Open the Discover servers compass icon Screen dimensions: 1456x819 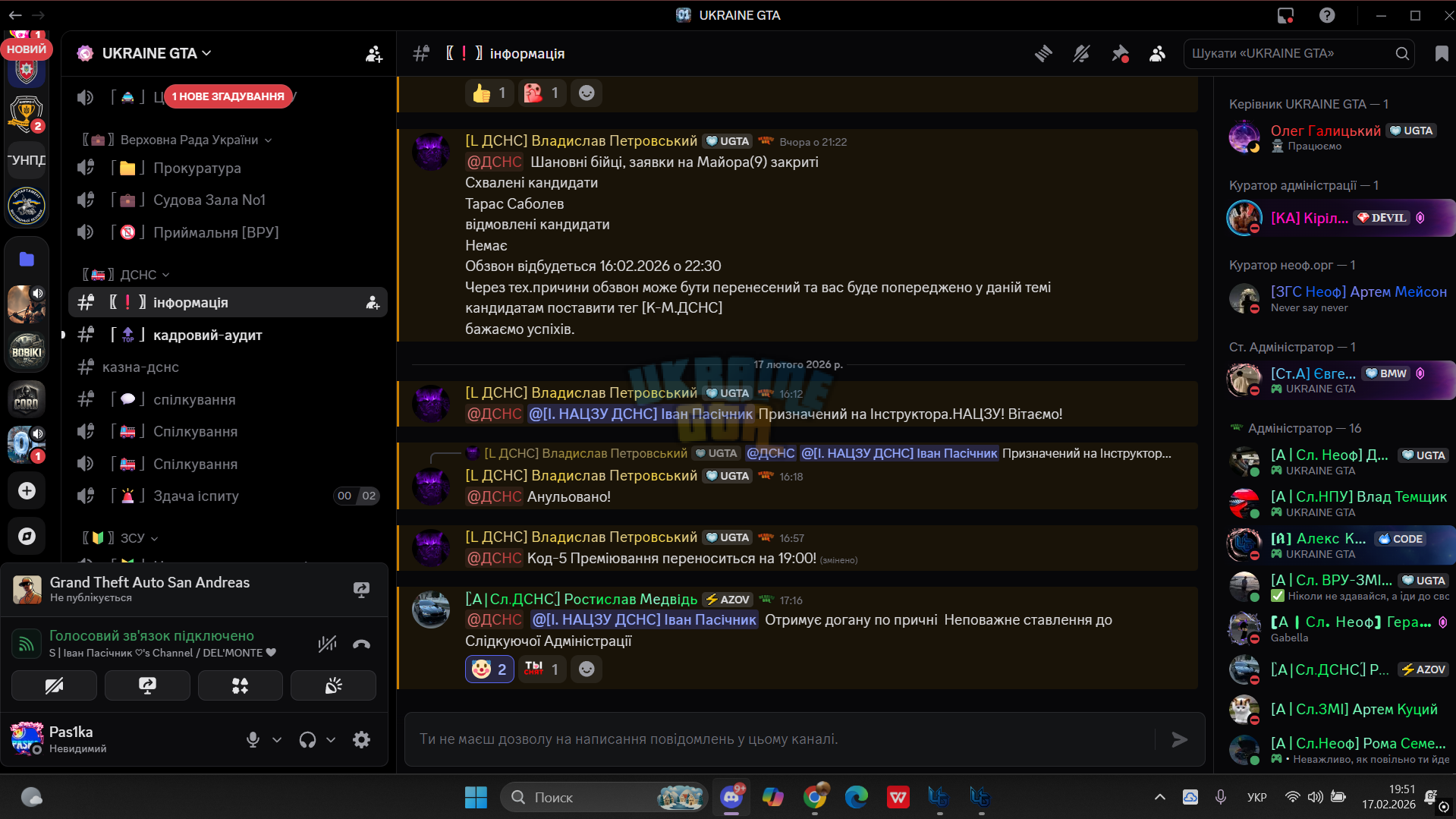27,536
